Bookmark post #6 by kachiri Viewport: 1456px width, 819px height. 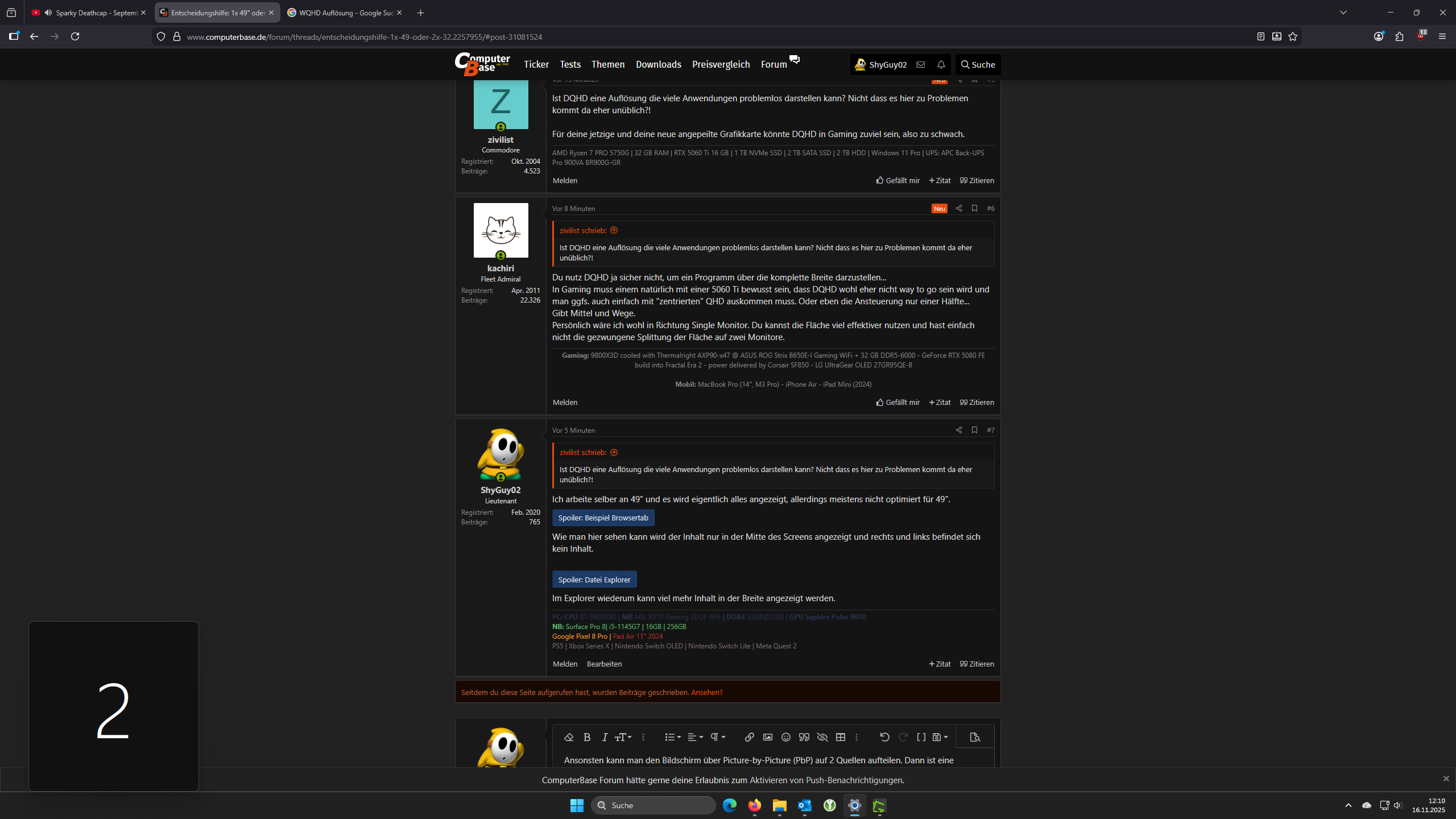pyautogui.click(x=974, y=208)
